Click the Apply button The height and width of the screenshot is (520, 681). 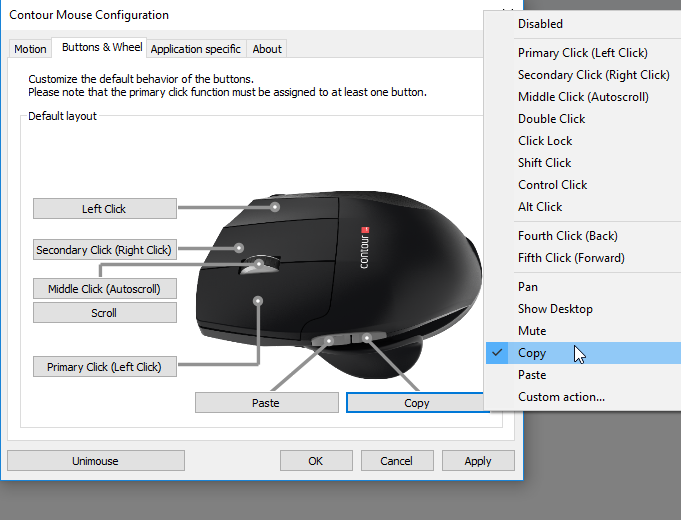478,460
